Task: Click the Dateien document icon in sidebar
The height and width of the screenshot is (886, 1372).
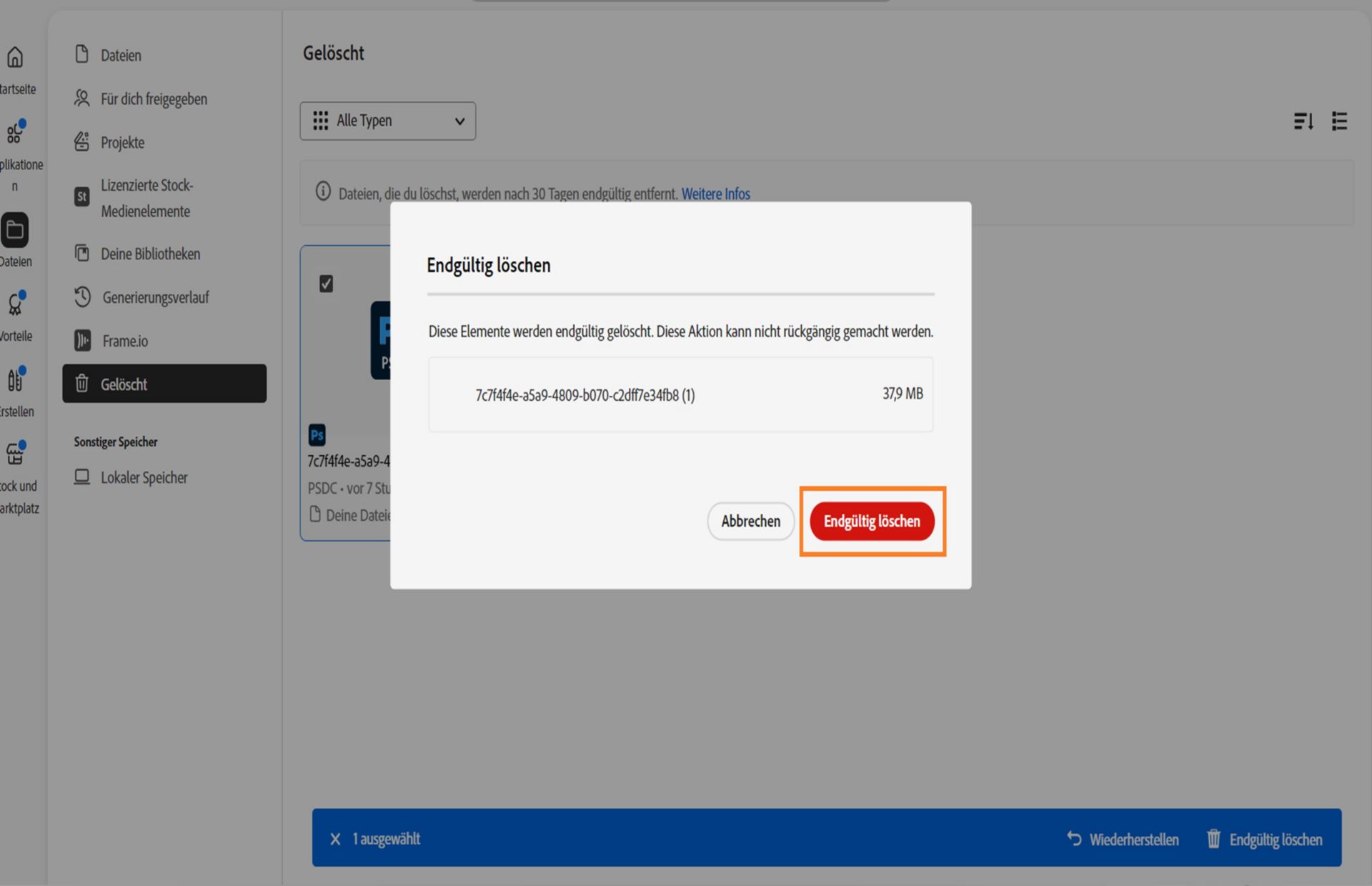Action: coord(82,54)
